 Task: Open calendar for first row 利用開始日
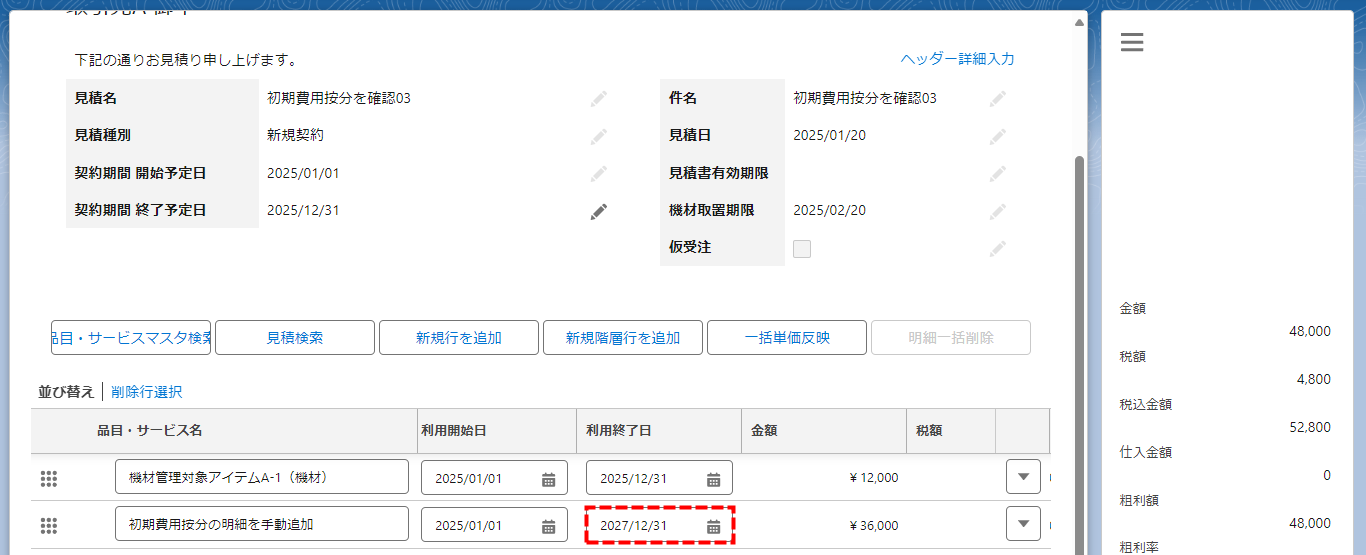pos(548,479)
